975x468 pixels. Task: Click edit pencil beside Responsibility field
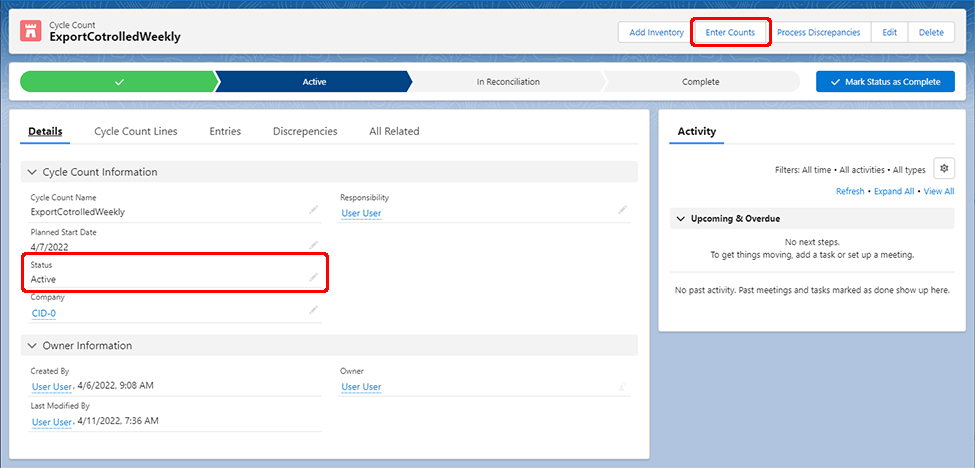coord(622,210)
